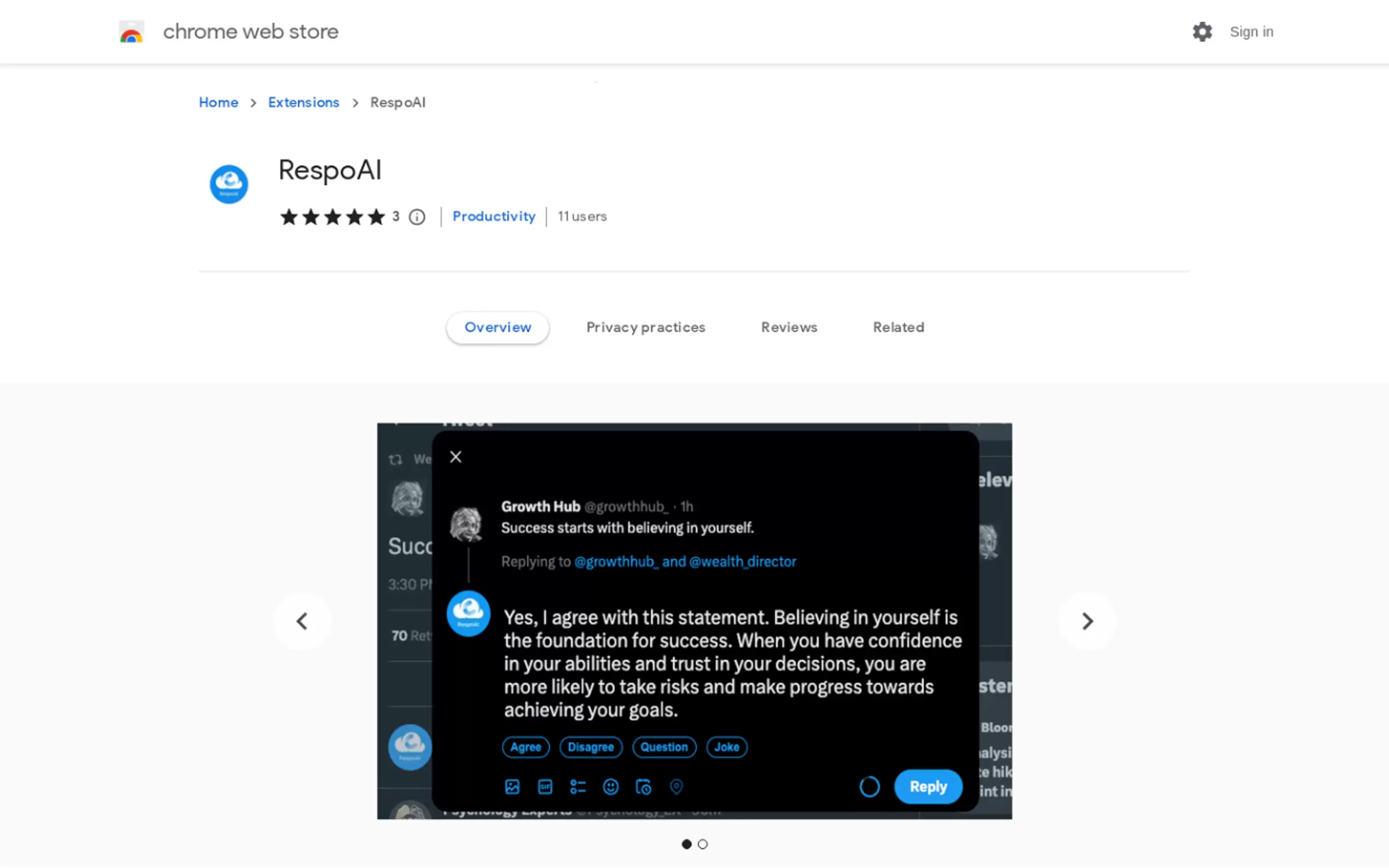1389x868 pixels.
Task: Click the Joke response chip
Action: pos(727,747)
